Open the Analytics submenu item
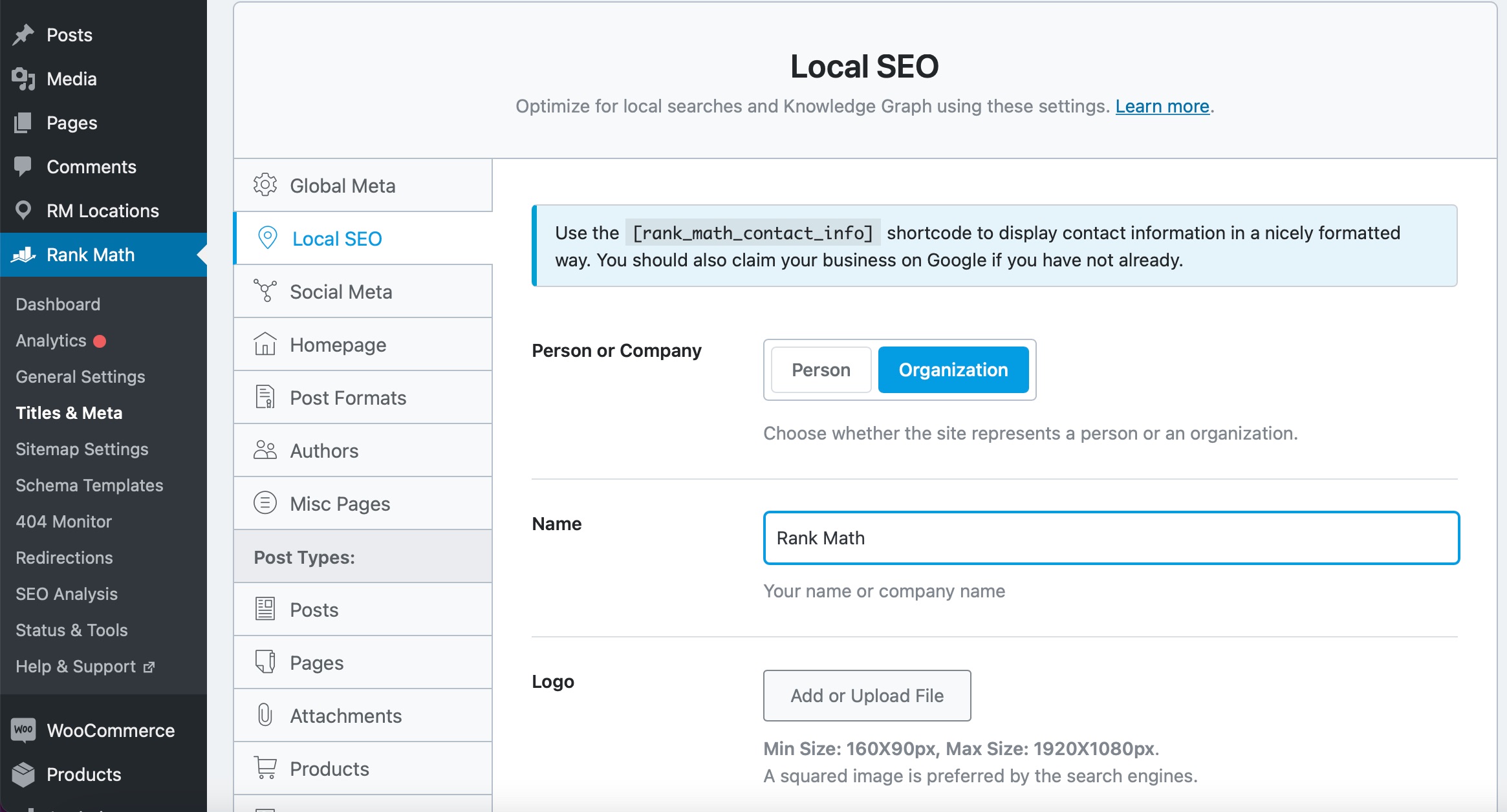 (51, 341)
